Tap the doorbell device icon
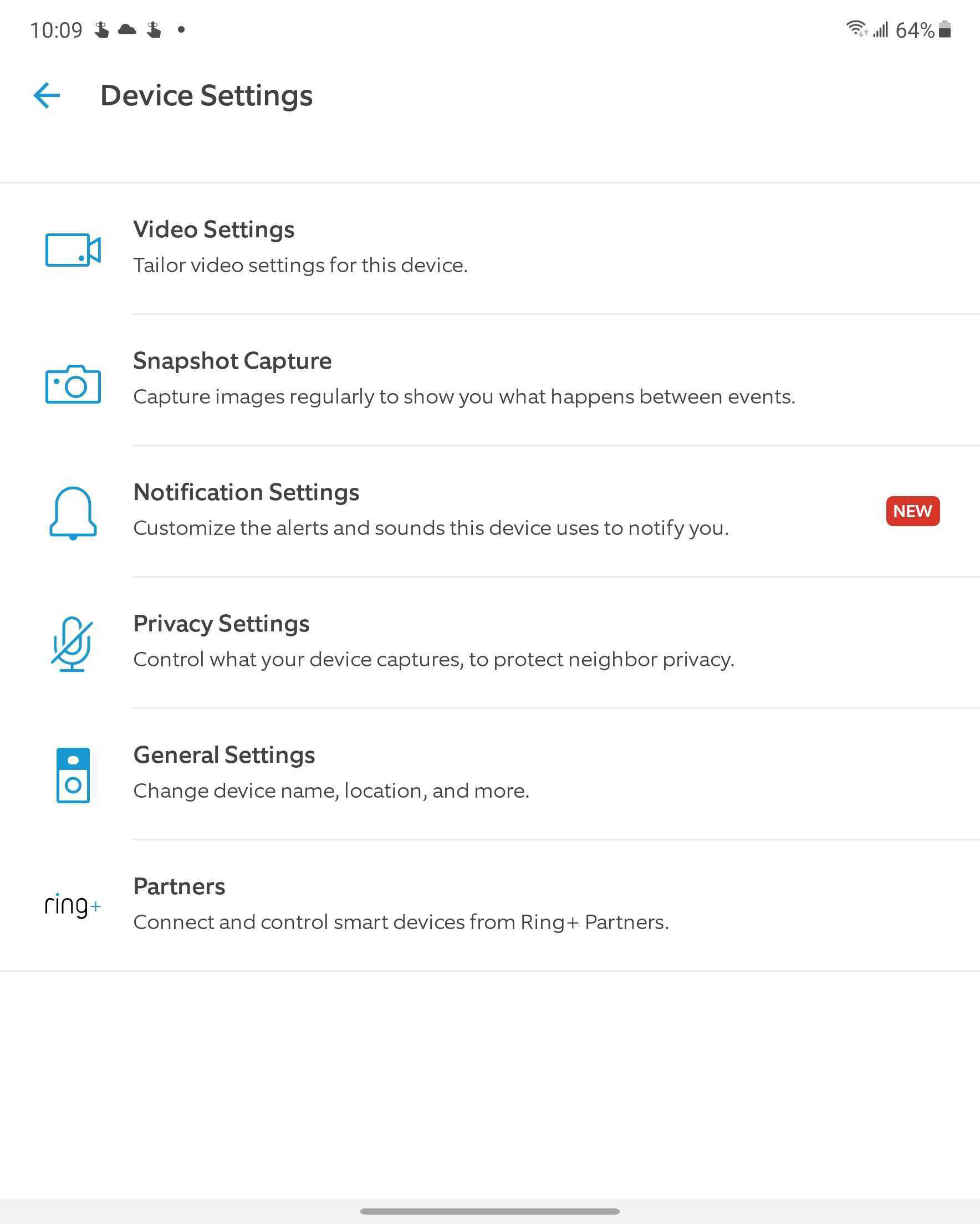The image size is (980, 1224). [x=73, y=775]
